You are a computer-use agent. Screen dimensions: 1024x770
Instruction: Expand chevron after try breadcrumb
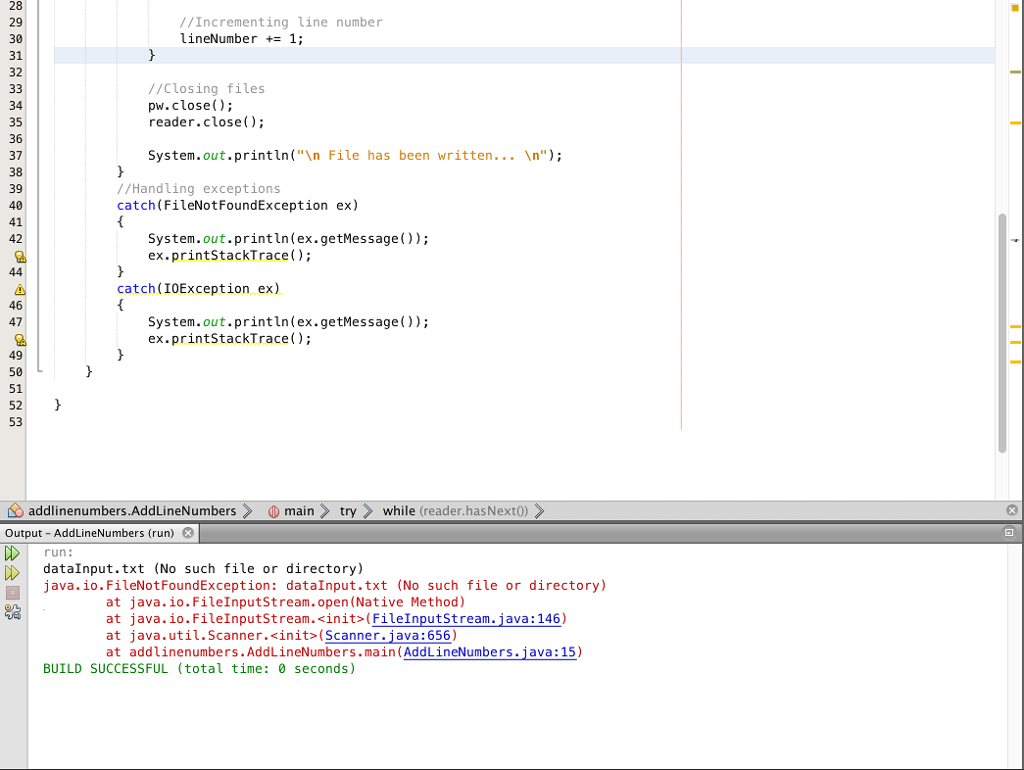[x=368, y=511]
